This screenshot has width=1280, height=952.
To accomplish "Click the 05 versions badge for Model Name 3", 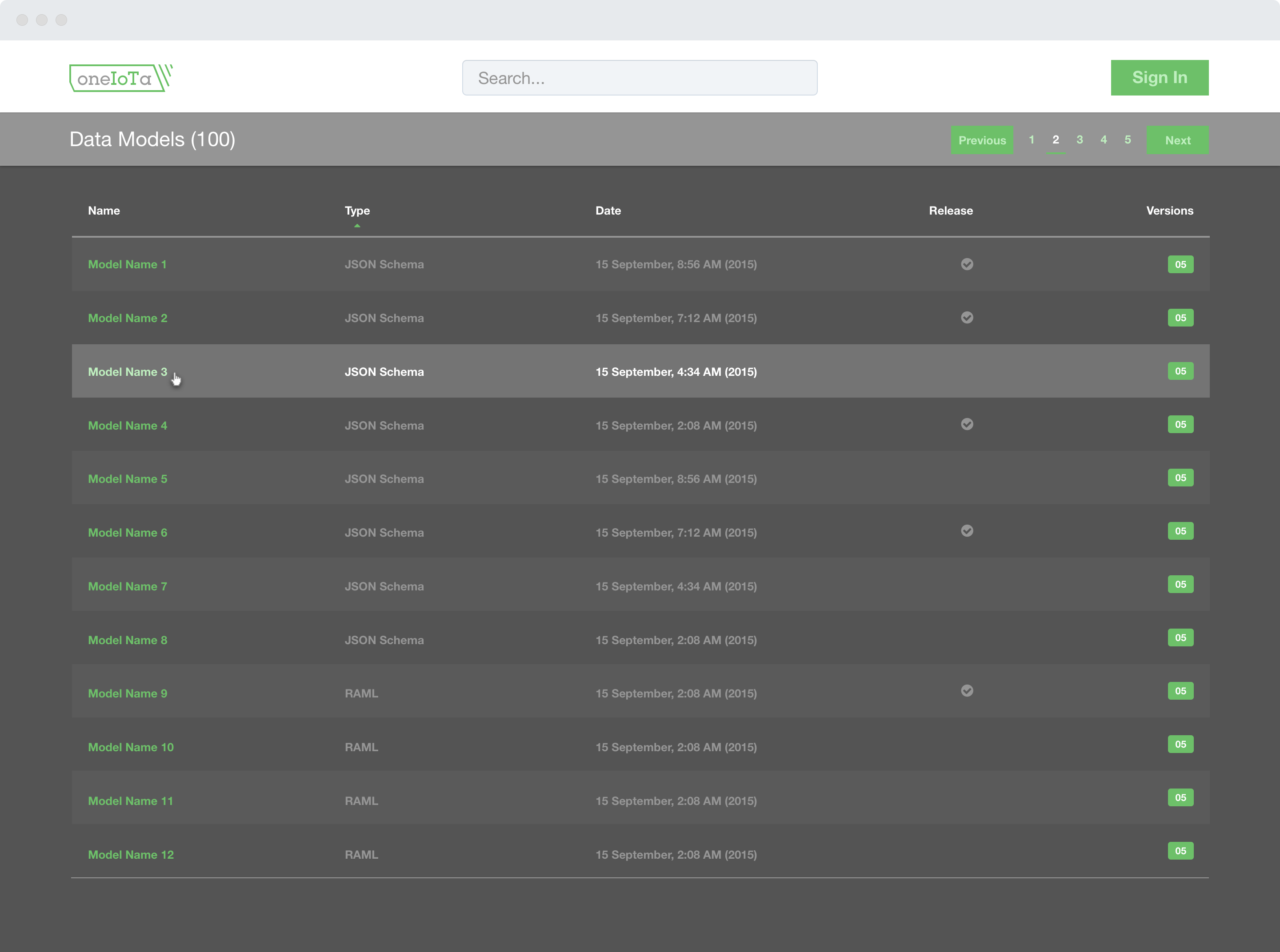I will 1180,371.
